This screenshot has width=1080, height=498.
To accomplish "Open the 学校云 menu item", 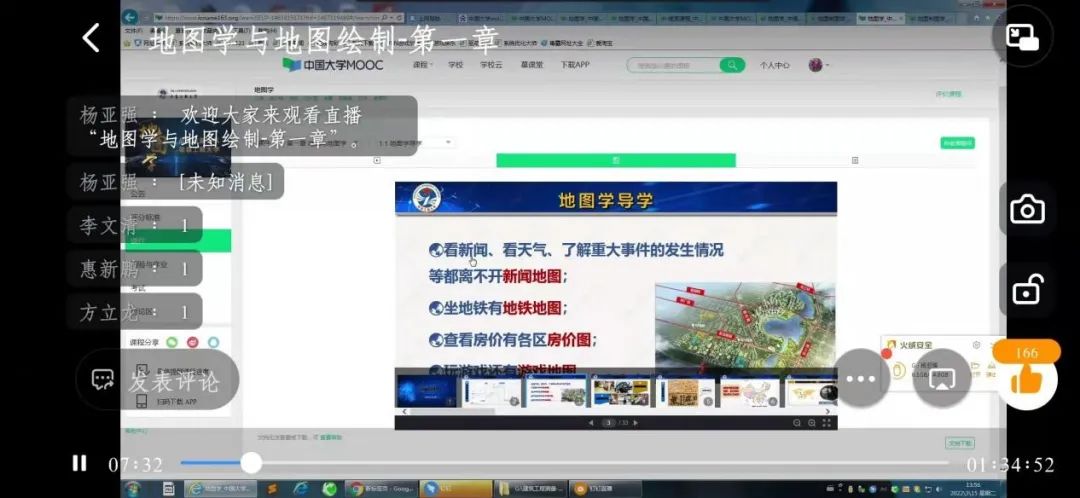I will click(490, 65).
